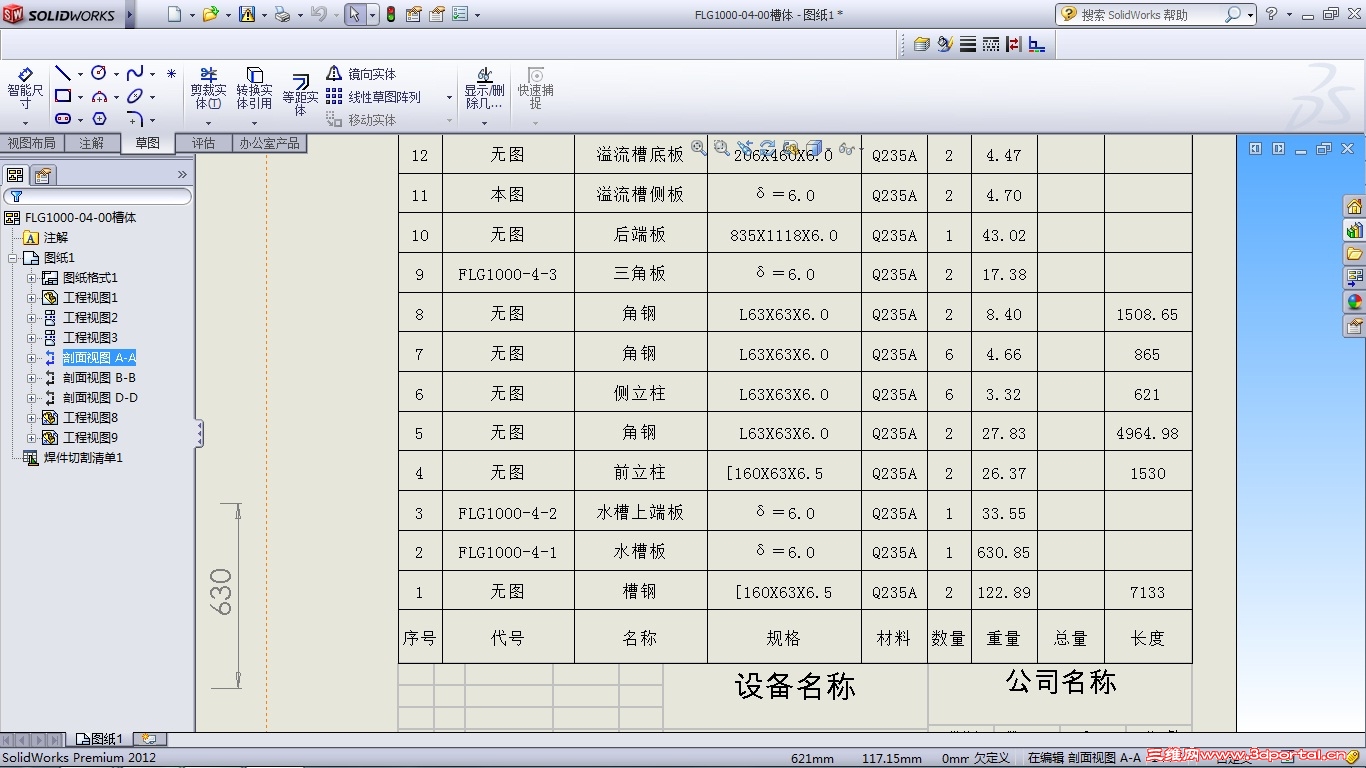Screen dimensions: 1366x768
Task: Pick the Corner Rectangle tool
Action: point(63,96)
